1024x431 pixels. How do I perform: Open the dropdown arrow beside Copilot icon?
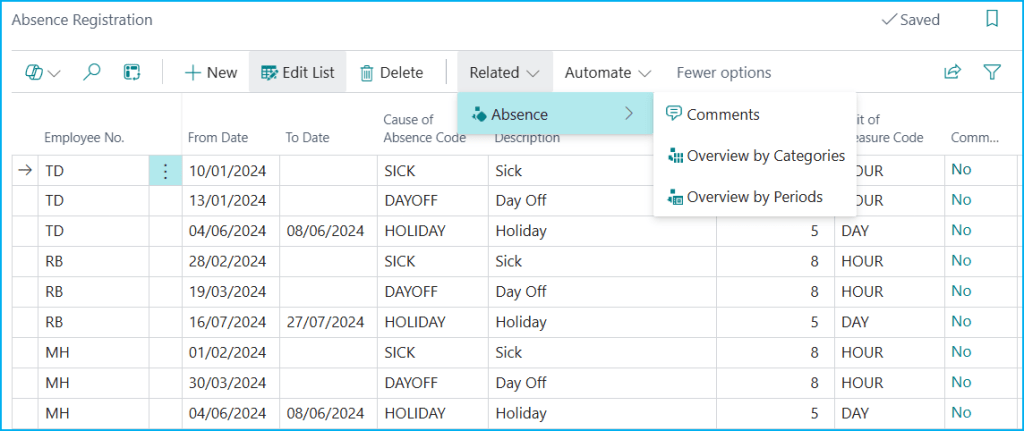[54, 73]
